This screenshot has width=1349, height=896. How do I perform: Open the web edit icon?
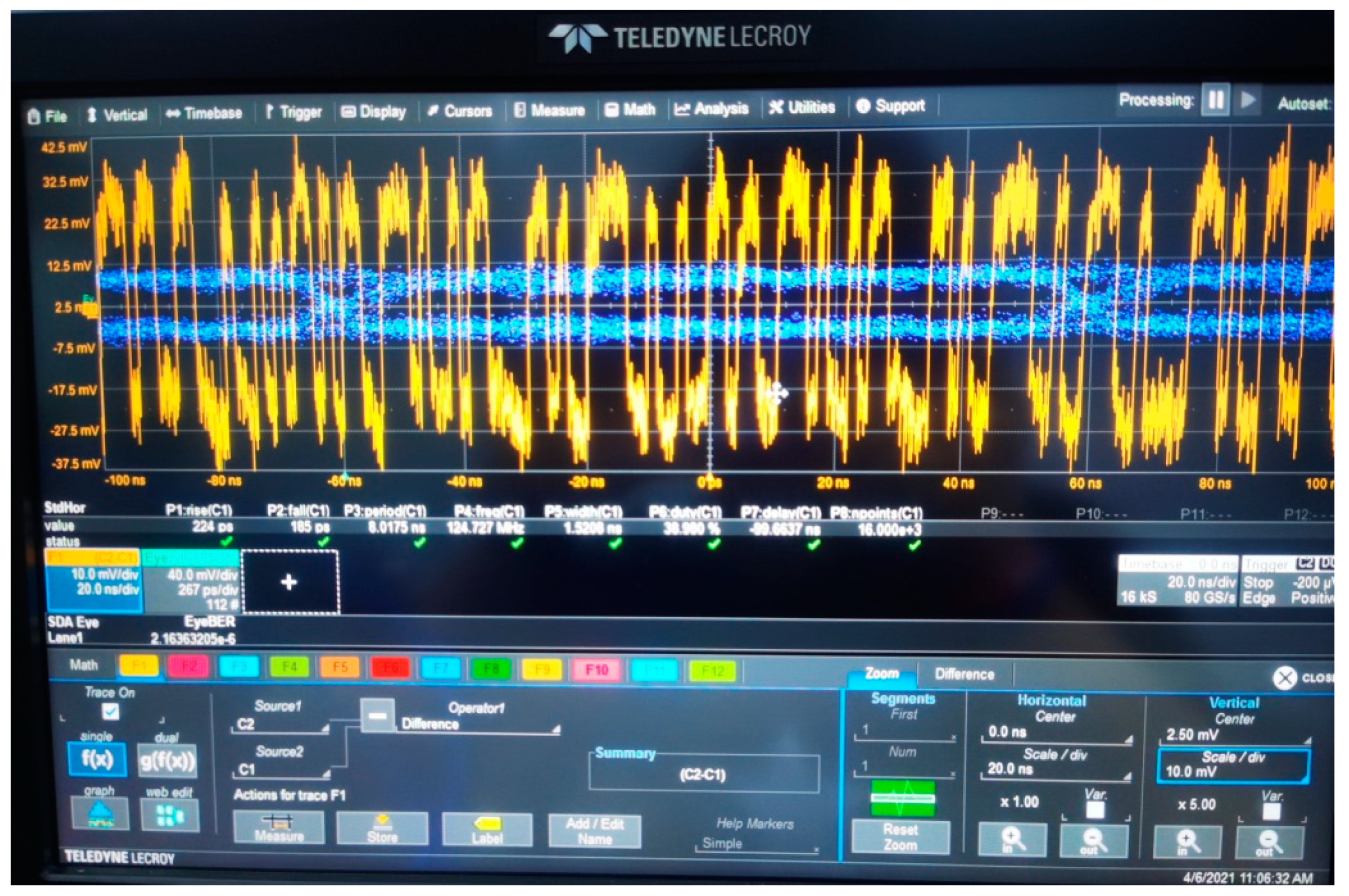pos(170,815)
